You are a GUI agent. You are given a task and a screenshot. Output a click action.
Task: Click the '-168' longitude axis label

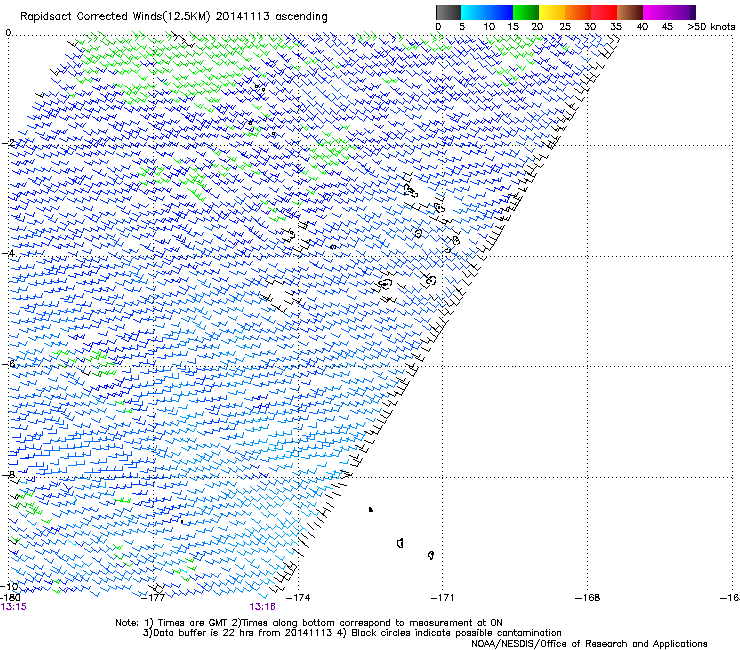[588, 598]
